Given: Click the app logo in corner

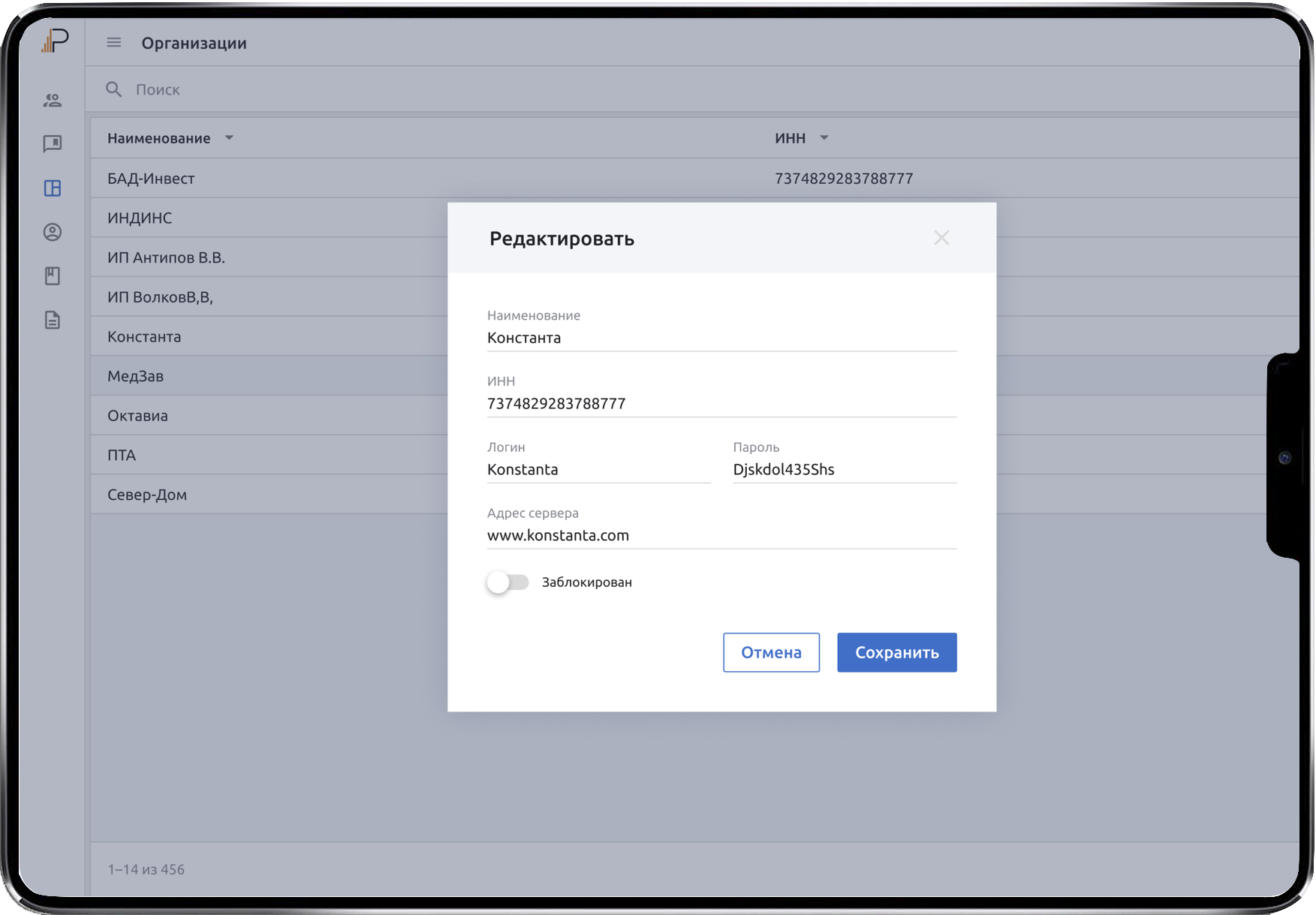Looking at the screenshot, I should tap(55, 41).
